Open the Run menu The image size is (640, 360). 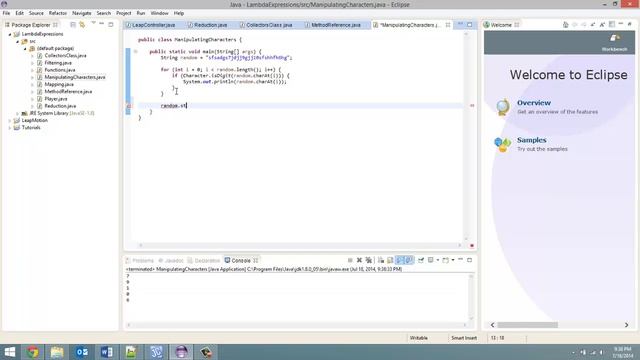click(x=141, y=13)
